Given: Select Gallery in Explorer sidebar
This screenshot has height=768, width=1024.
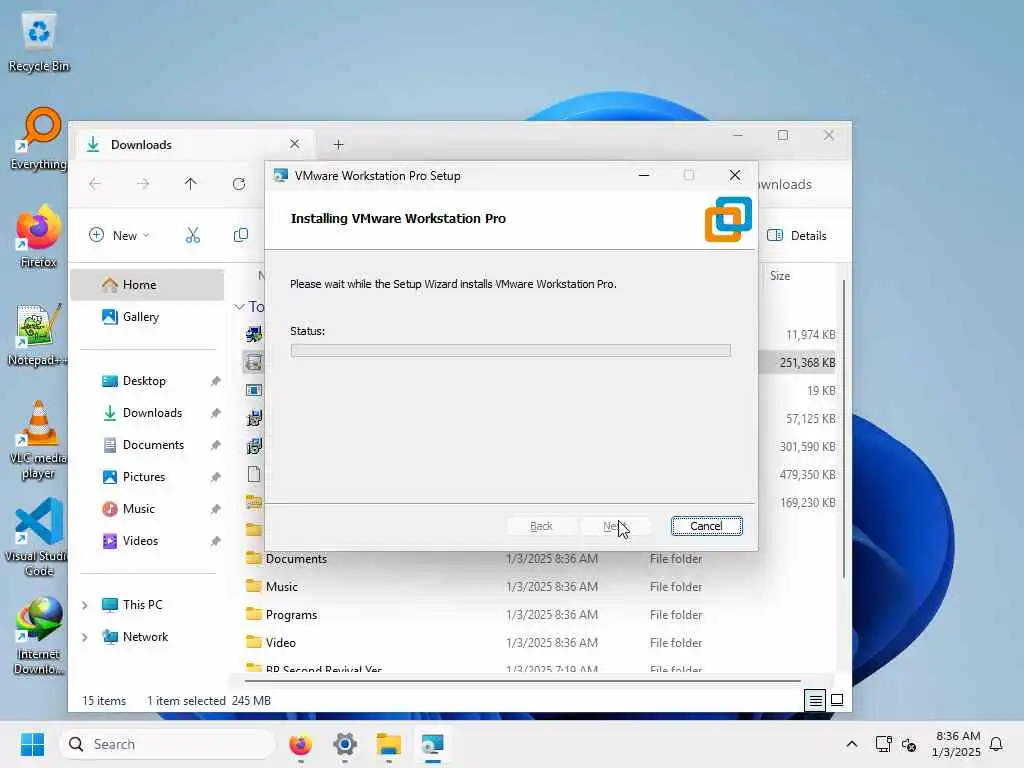Looking at the screenshot, I should [x=147, y=317].
